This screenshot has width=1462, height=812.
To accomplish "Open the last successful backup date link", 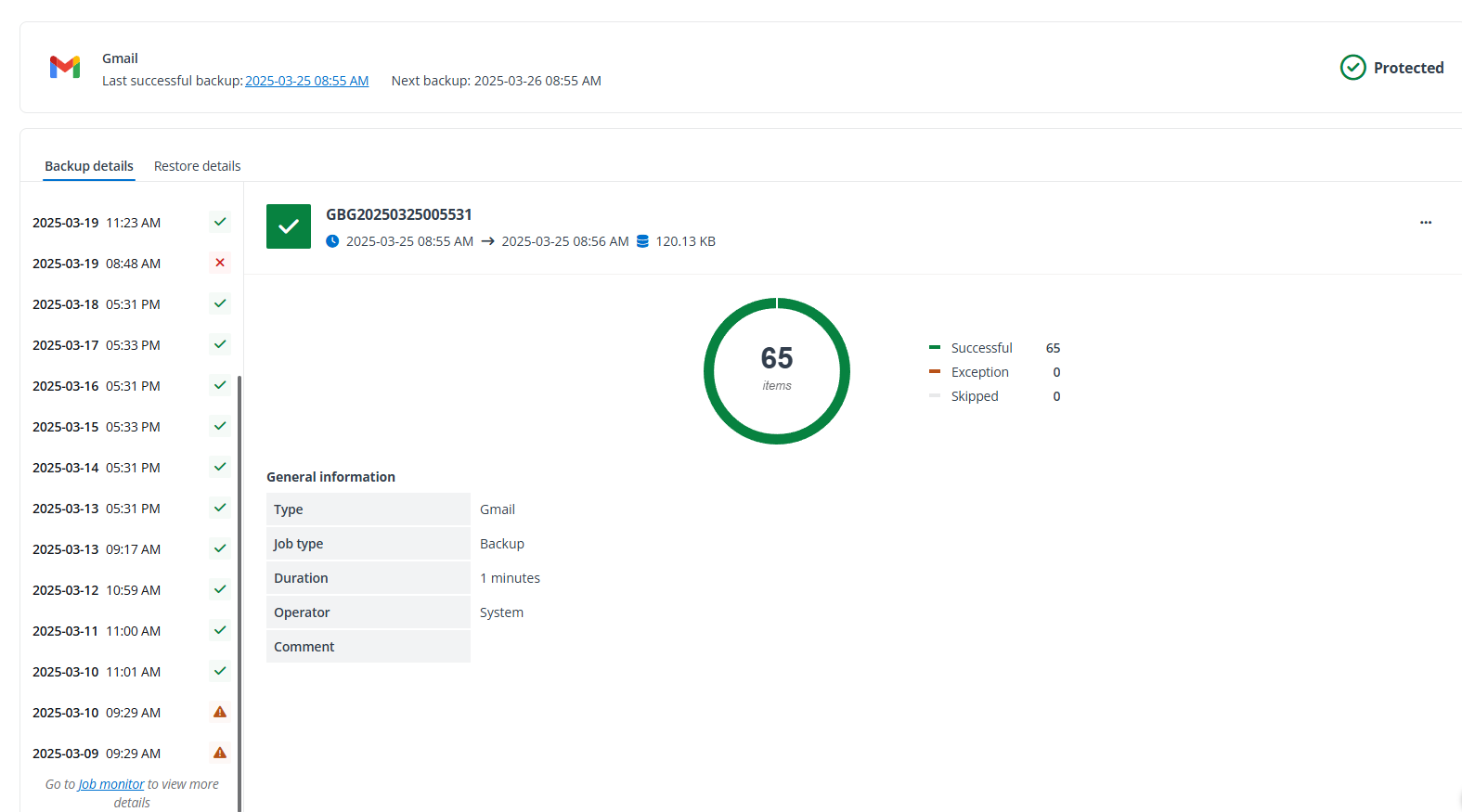I will pyautogui.click(x=306, y=81).
